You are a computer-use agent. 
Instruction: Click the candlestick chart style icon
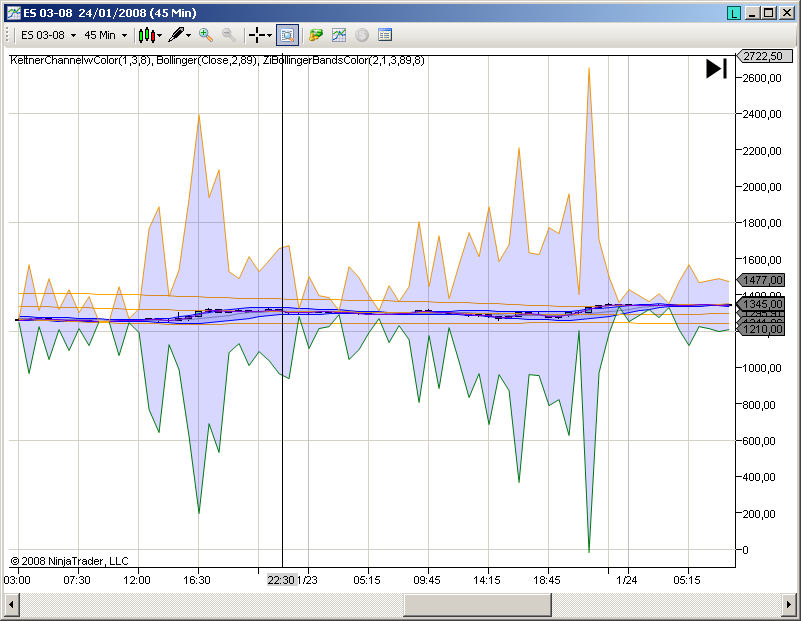146,35
